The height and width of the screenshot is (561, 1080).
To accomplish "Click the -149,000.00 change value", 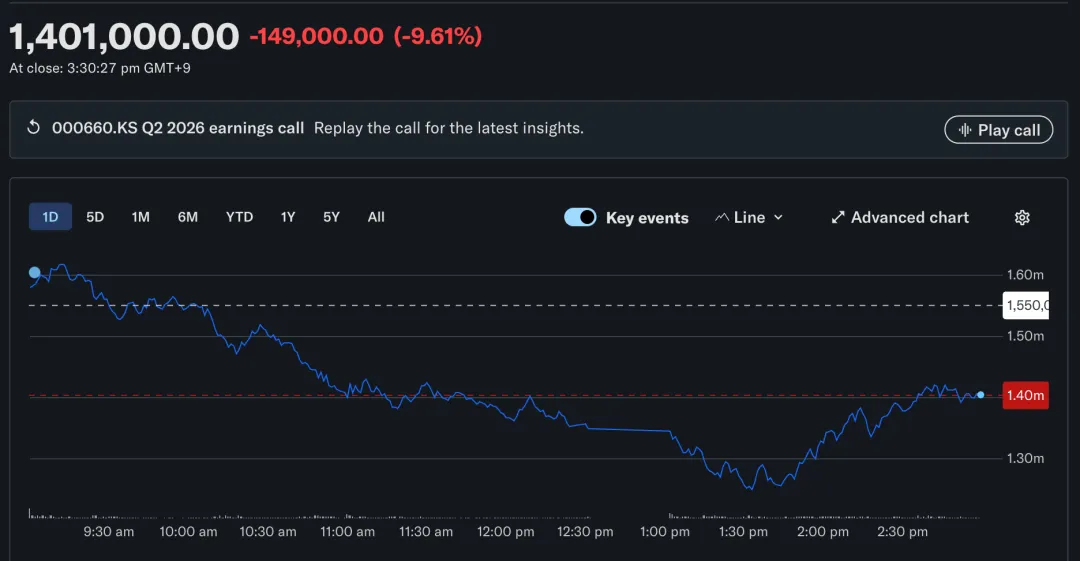I will tap(316, 36).
